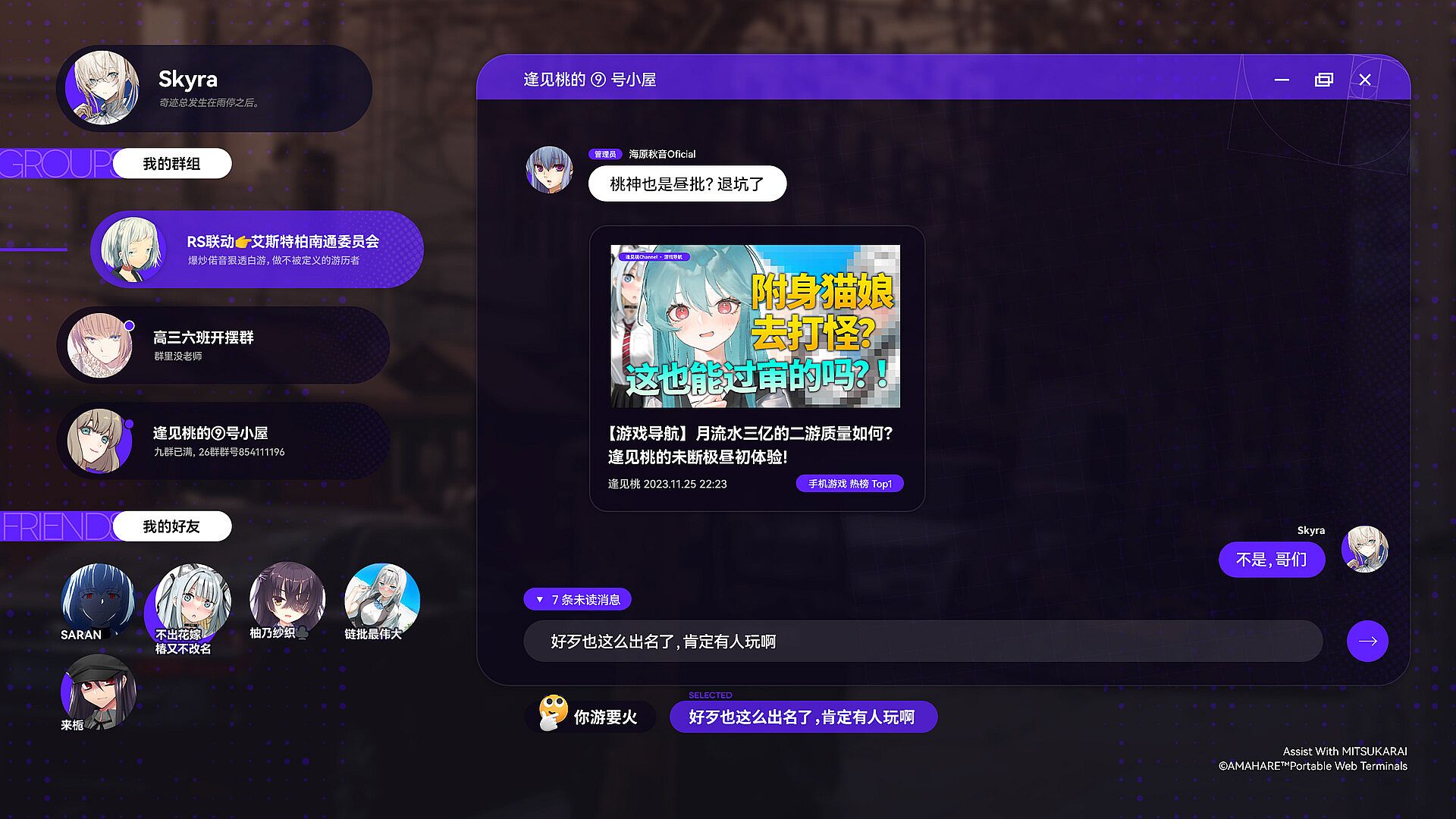Open 逢见桃的⑨号小屋 group in sidebar
Viewport: 1456px width, 819px height.
224,441
